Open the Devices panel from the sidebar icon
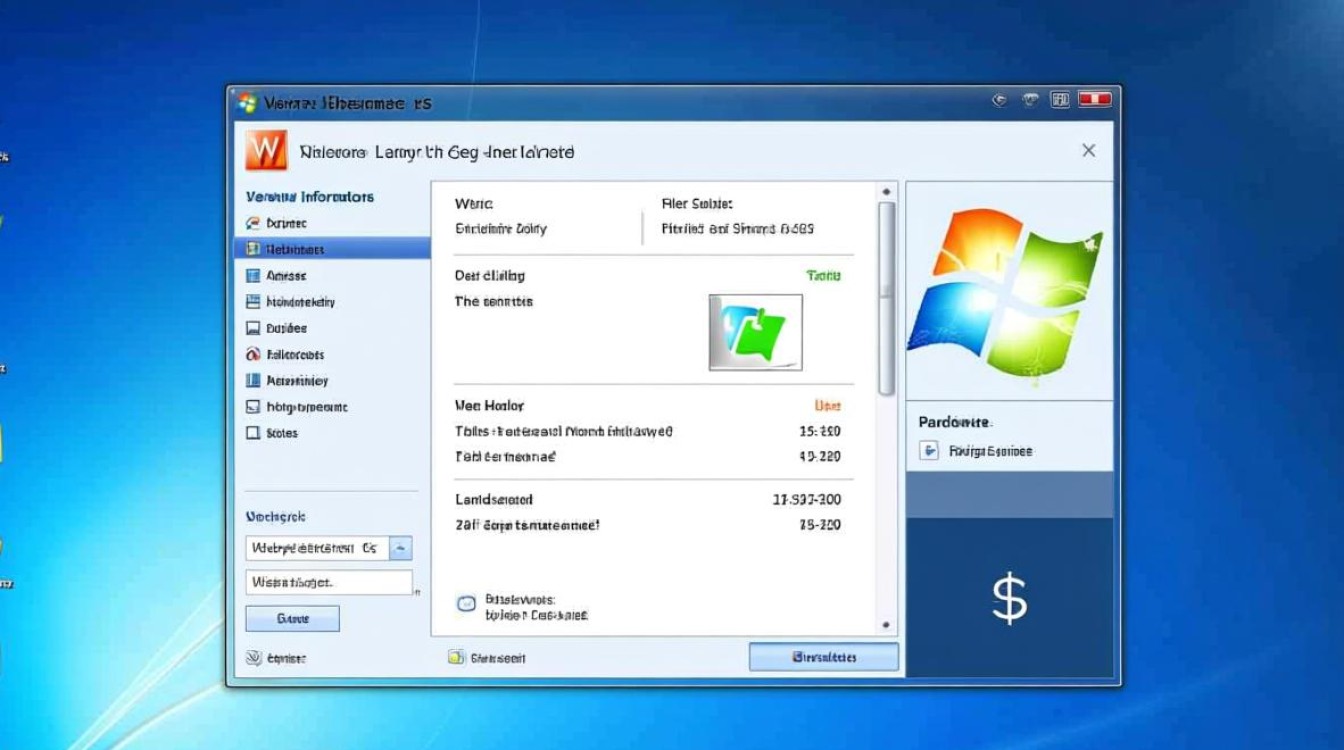The height and width of the screenshot is (750, 1344). pos(255,328)
